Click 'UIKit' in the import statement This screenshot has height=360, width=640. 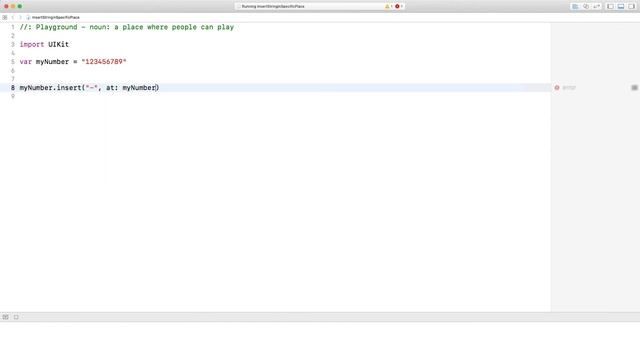click(58, 44)
